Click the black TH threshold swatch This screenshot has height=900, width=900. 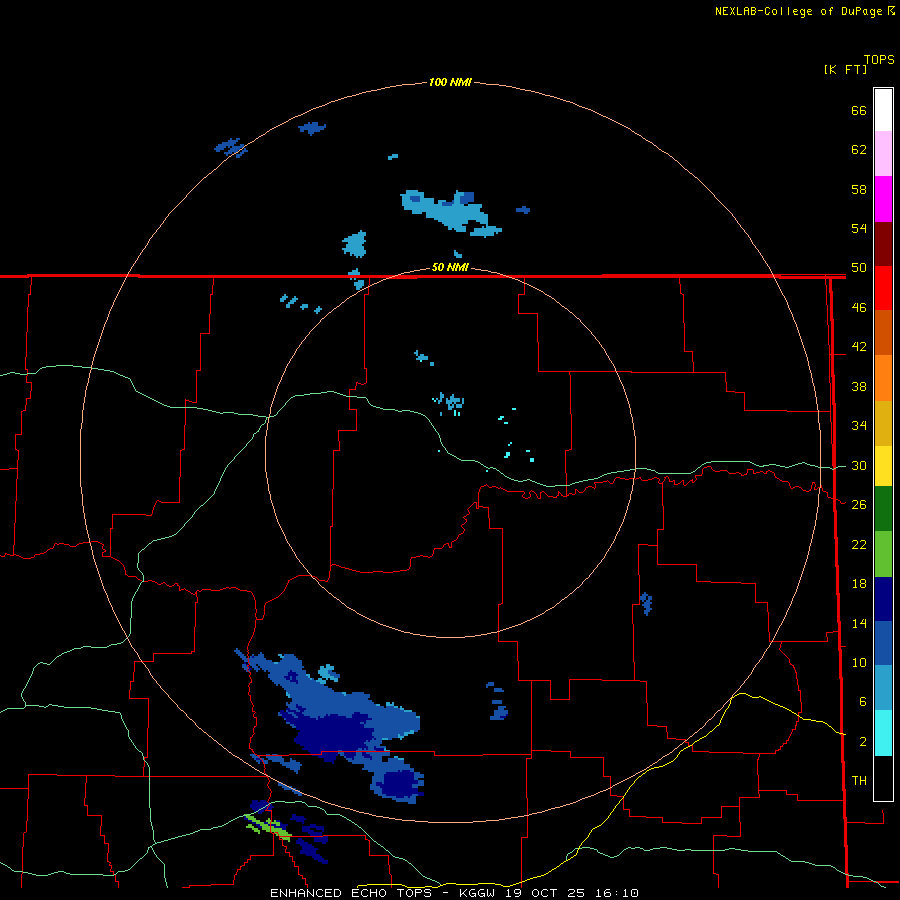click(x=883, y=778)
